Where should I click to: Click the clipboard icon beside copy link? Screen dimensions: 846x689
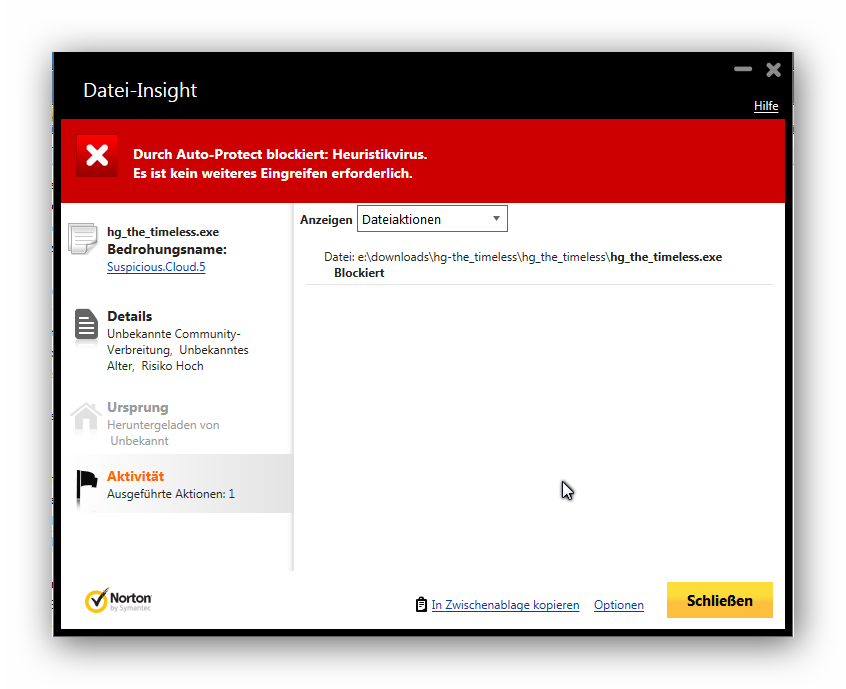tap(421, 605)
